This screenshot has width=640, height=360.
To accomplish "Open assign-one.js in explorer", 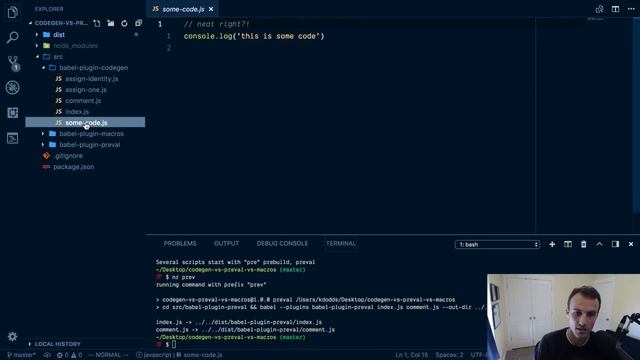I will [86, 90].
